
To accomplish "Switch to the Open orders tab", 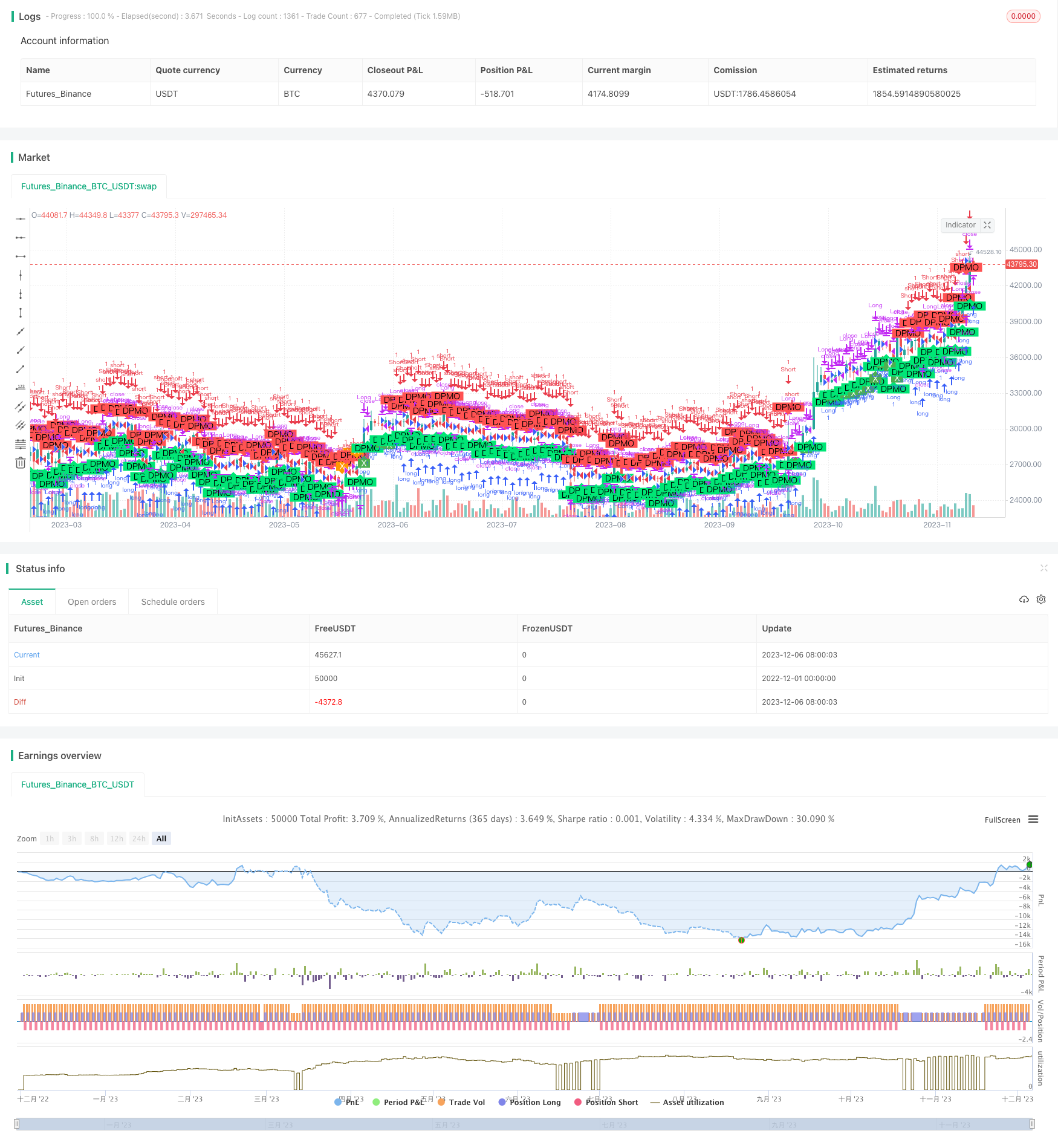I will pos(92,602).
